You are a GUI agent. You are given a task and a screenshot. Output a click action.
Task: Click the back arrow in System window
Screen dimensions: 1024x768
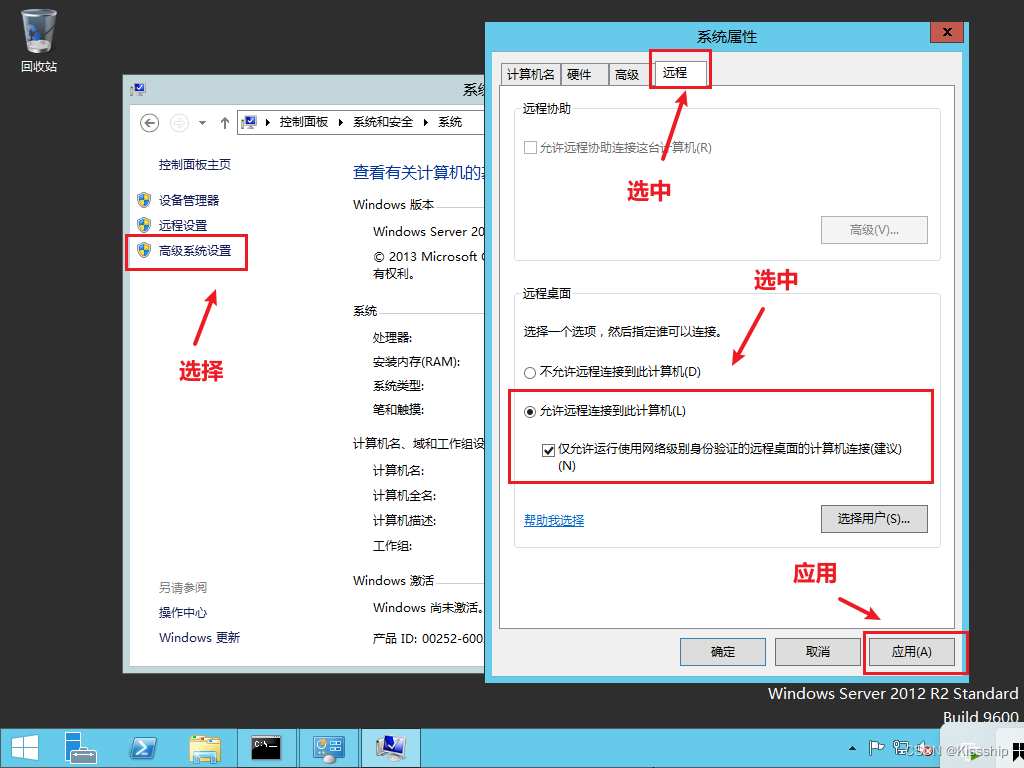150,123
